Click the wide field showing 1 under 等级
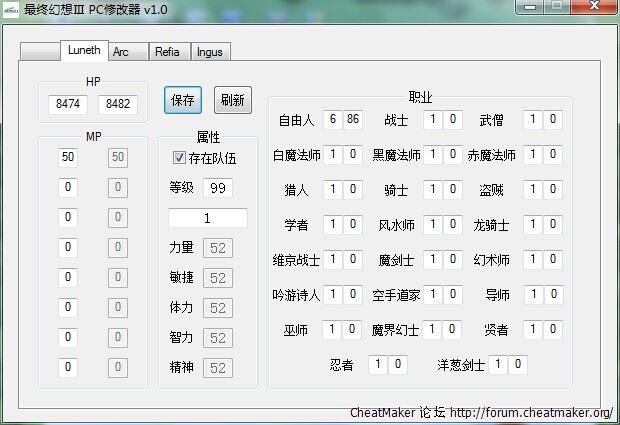This screenshot has height=425, width=620. point(207,218)
